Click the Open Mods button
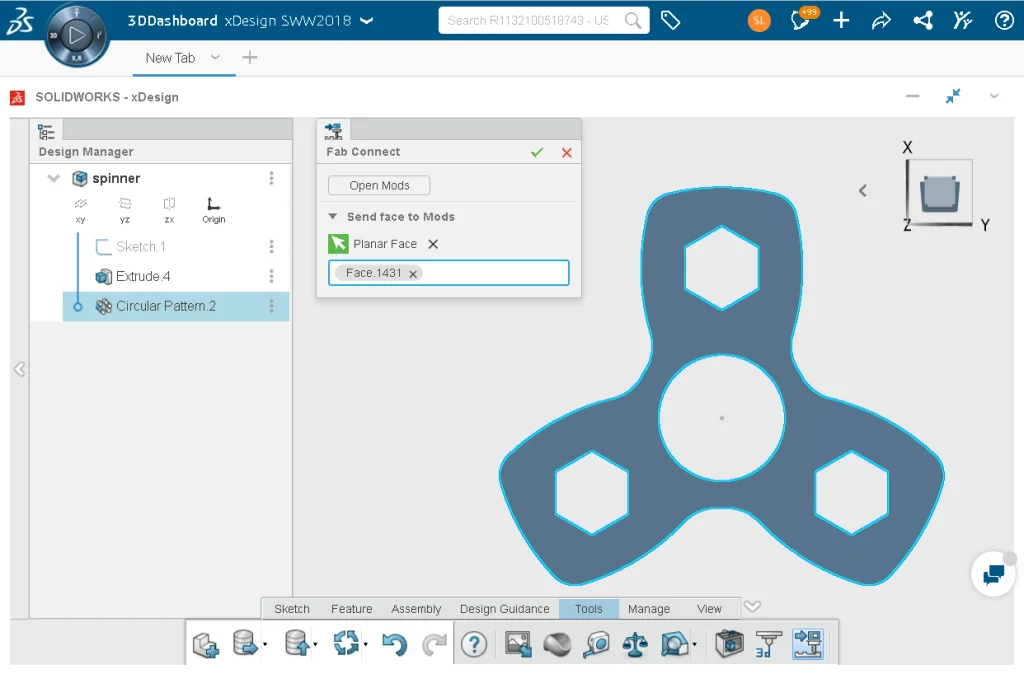The image size is (1024, 674). pyautogui.click(x=378, y=185)
